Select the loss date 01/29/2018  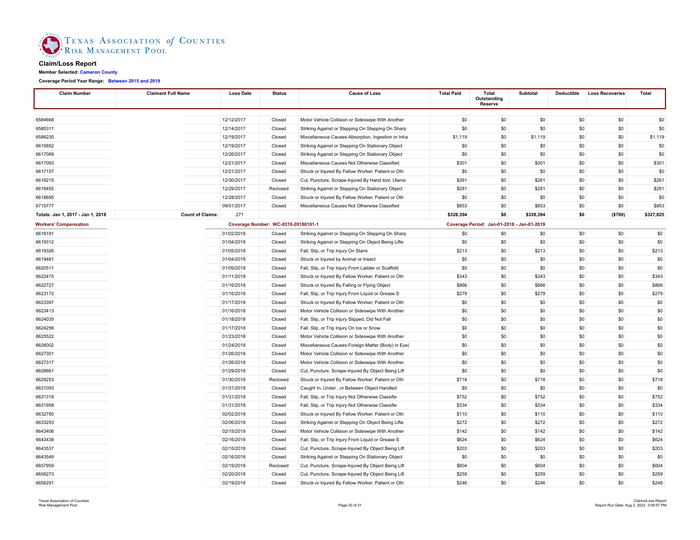(233, 371)
